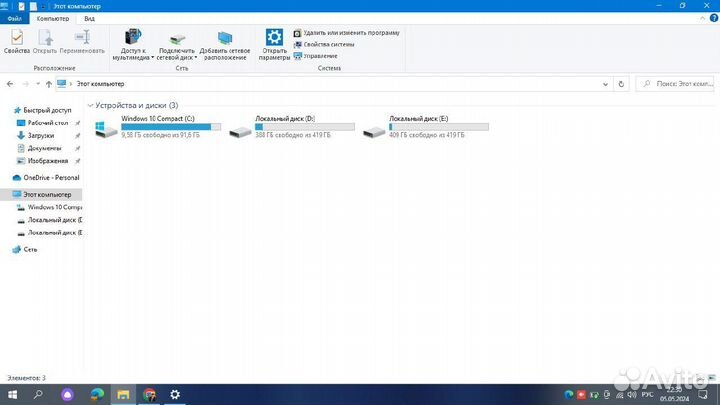Click the Up arrow navigation icon
720x405 pixels.
point(49,84)
